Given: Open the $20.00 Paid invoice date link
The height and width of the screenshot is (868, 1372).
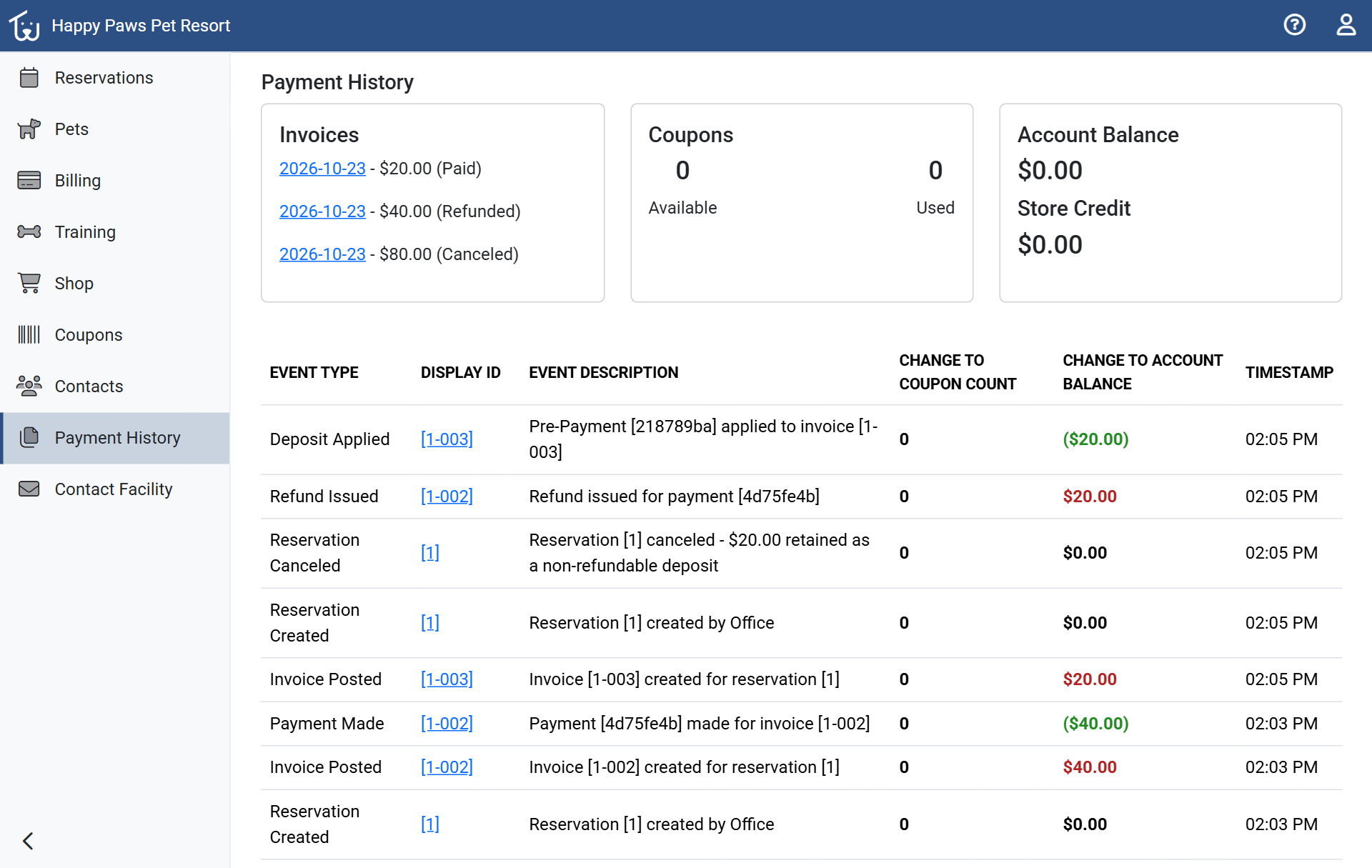Looking at the screenshot, I should 322,169.
